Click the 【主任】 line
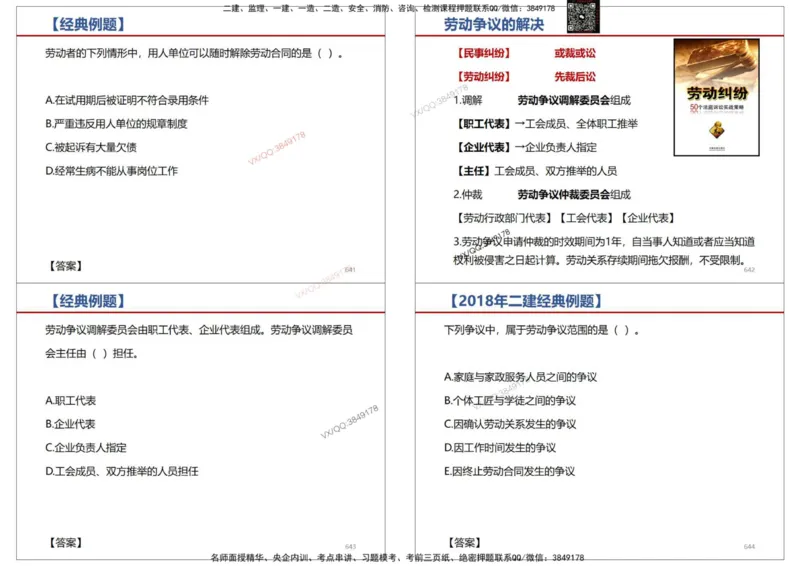This screenshot has width=800, height=566. [x=536, y=171]
